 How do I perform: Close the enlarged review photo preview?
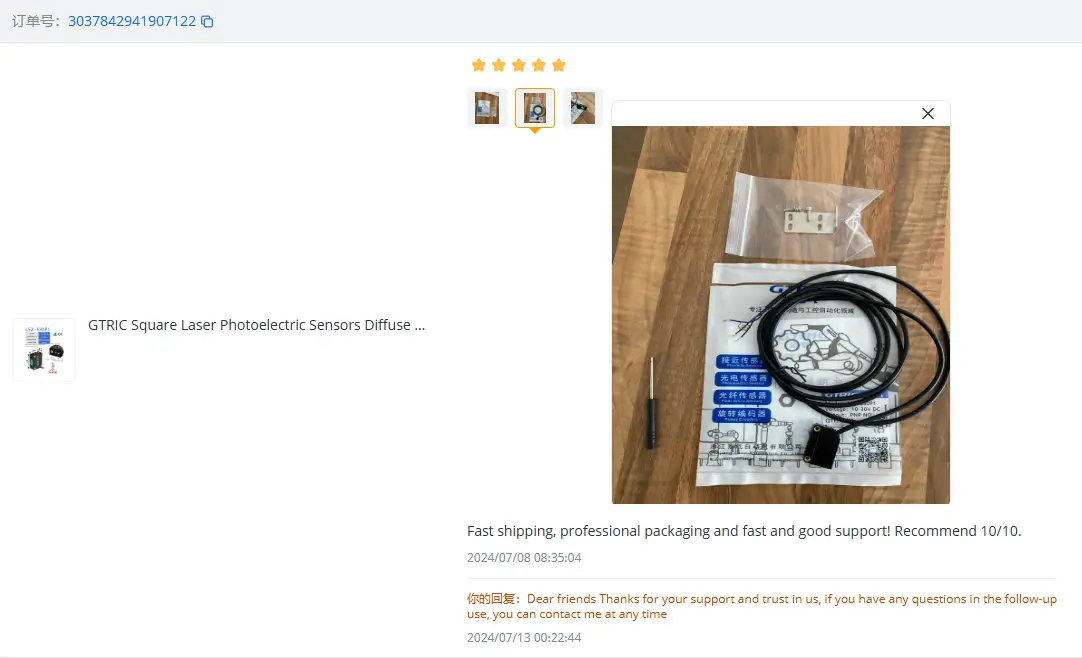(927, 114)
